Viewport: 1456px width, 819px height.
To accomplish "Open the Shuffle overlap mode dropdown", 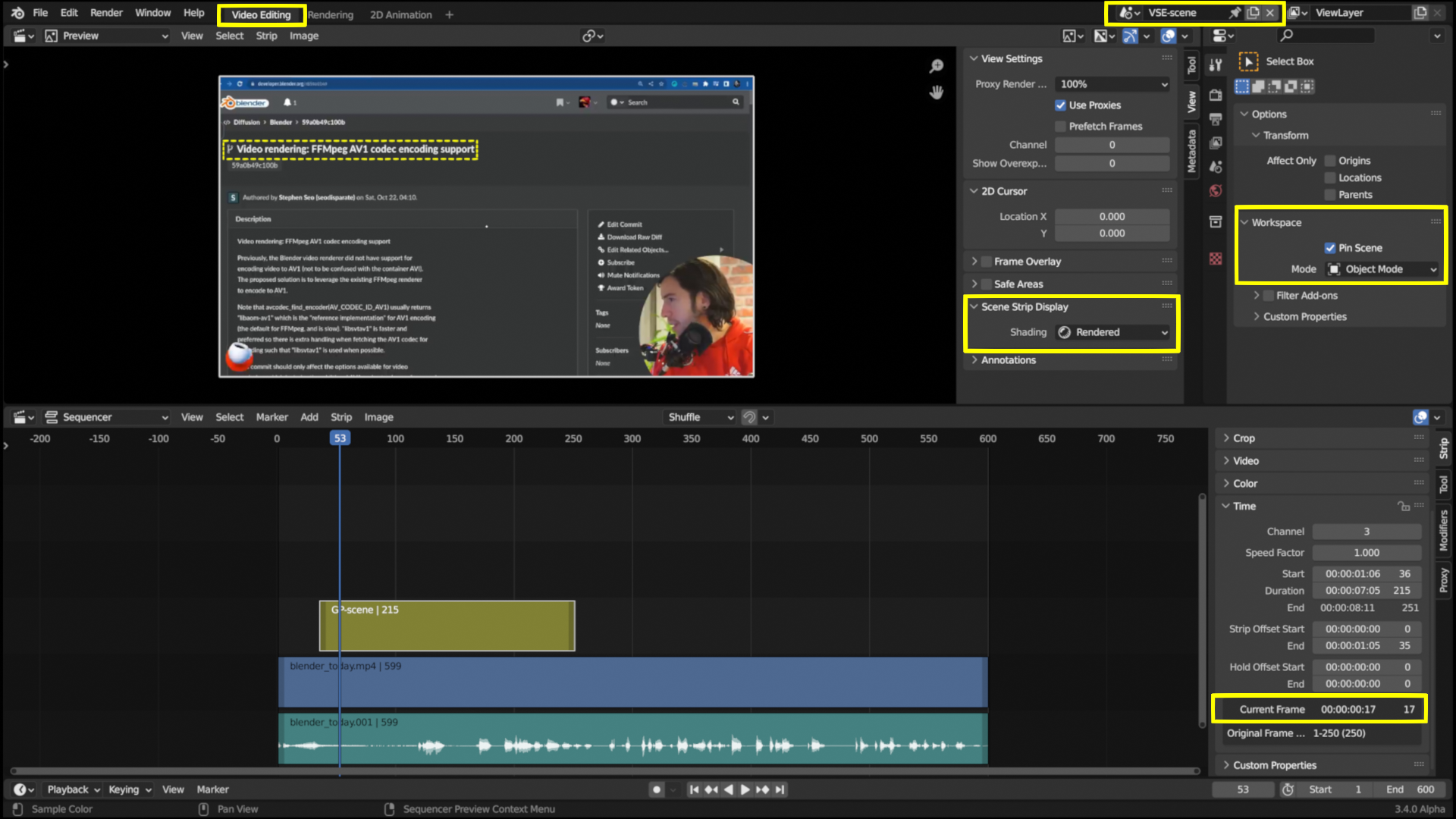I will [x=700, y=417].
